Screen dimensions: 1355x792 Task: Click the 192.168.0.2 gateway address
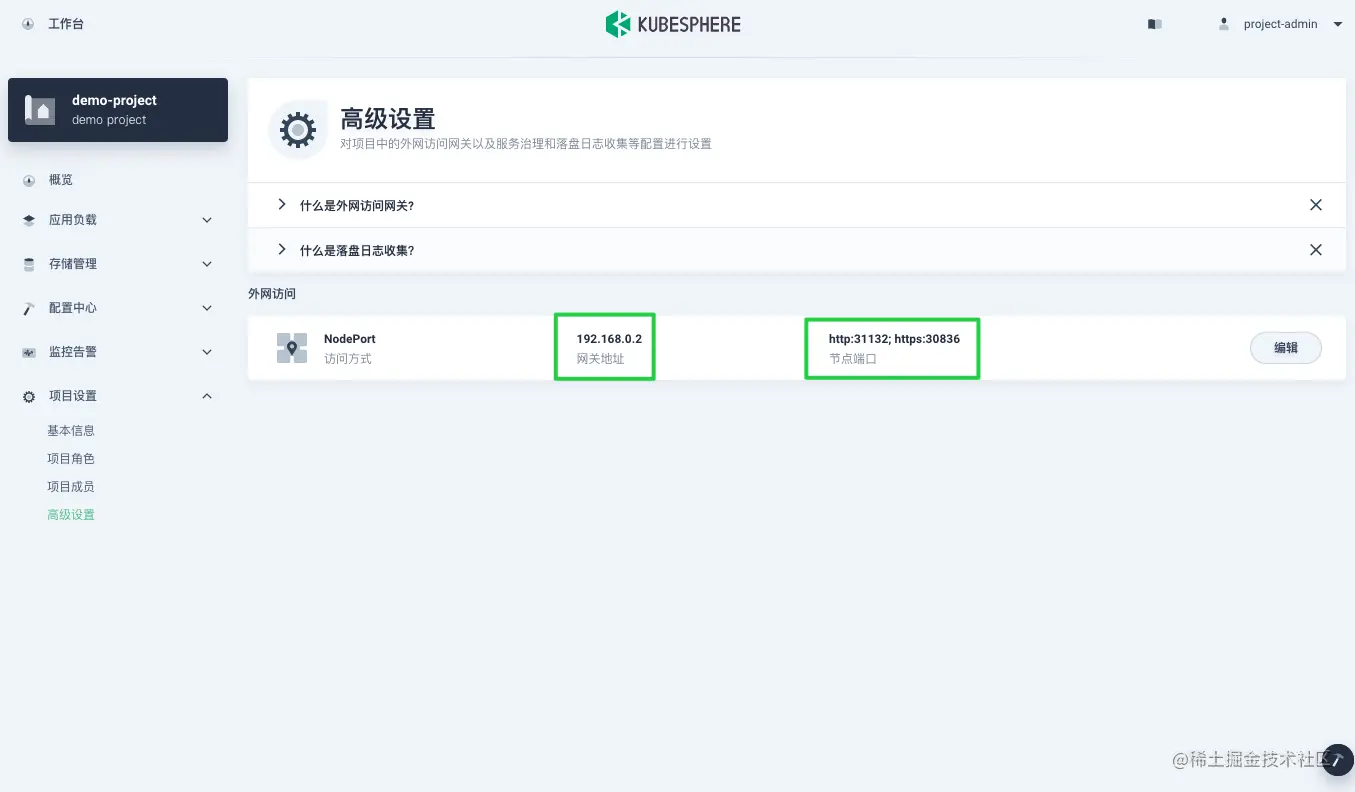[609, 339]
